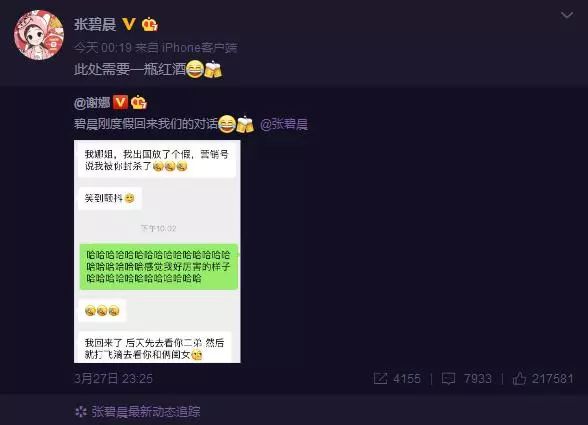Screen dimensions: 588x425
Task: Open 张碧晨 profile avatar
Action: click(x=39, y=35)
